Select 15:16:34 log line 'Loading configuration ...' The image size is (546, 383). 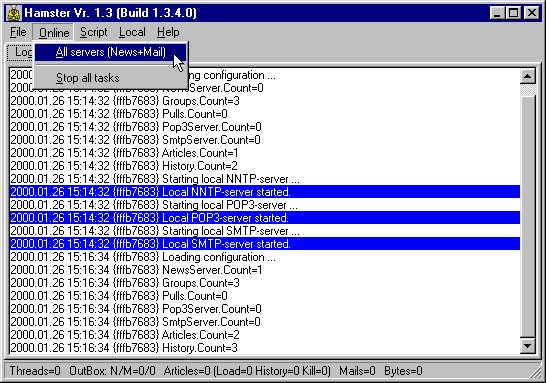(265, 257)
